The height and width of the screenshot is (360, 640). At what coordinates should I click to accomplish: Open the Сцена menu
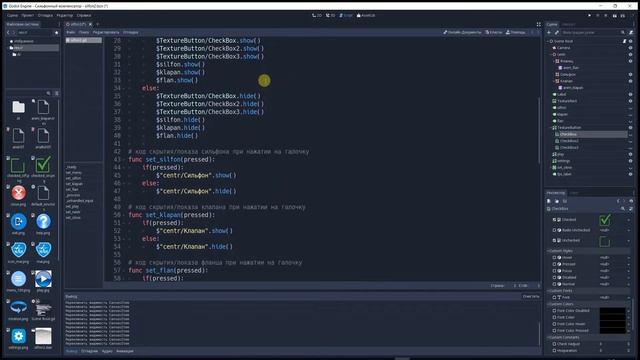[12, 16]
